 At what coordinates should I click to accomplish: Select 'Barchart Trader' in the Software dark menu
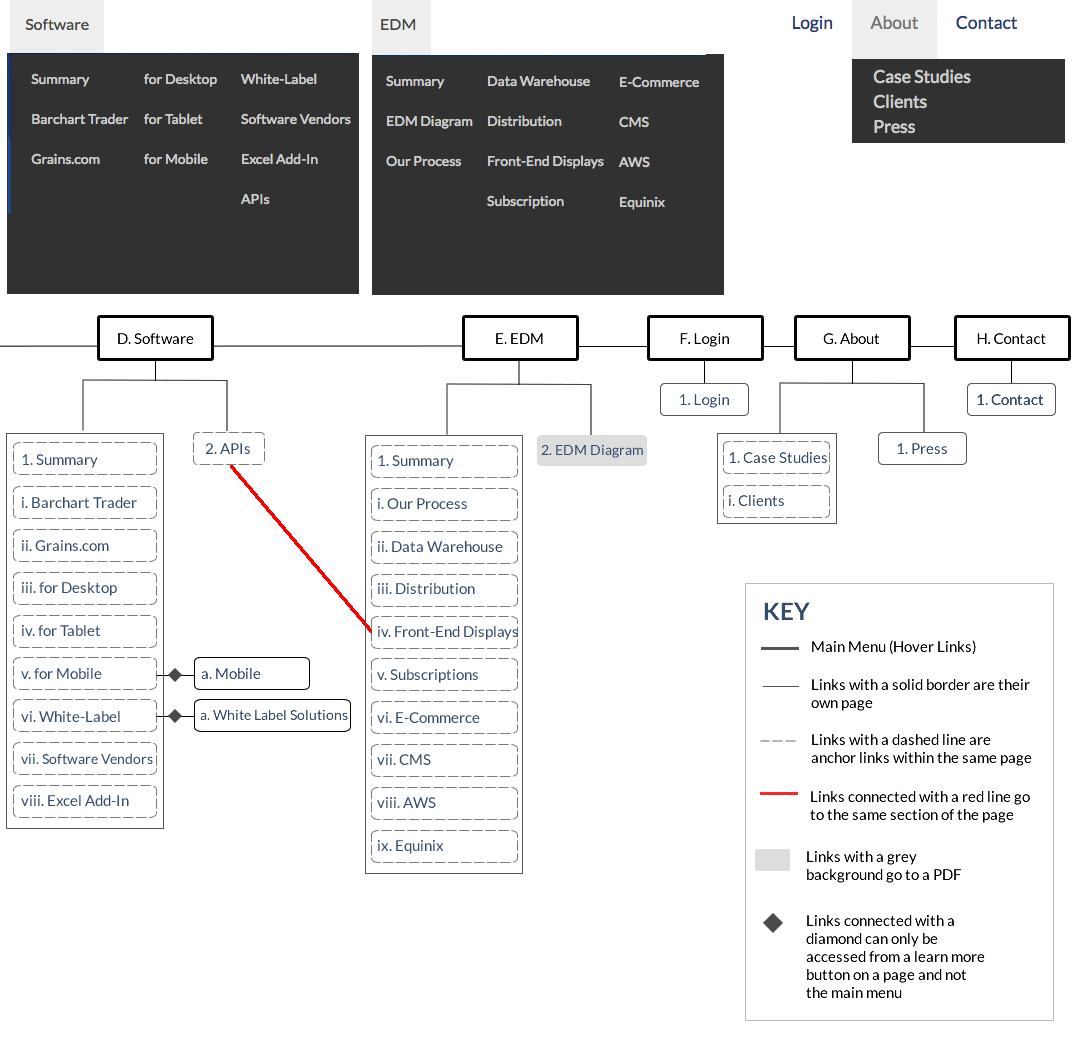(80, 119)
